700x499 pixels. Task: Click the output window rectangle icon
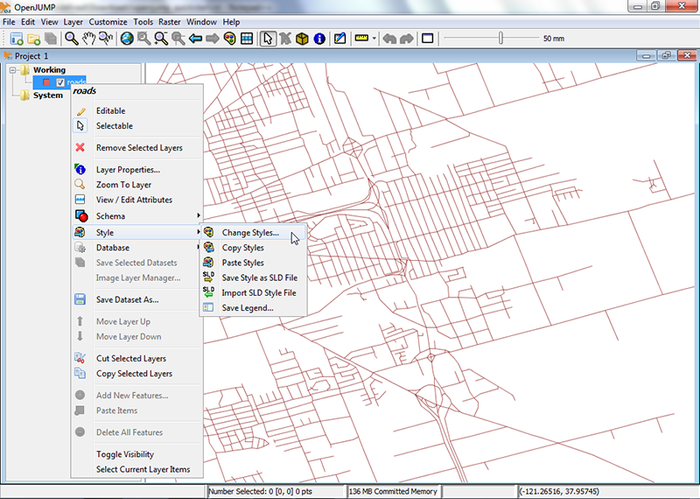coord(427,38)
